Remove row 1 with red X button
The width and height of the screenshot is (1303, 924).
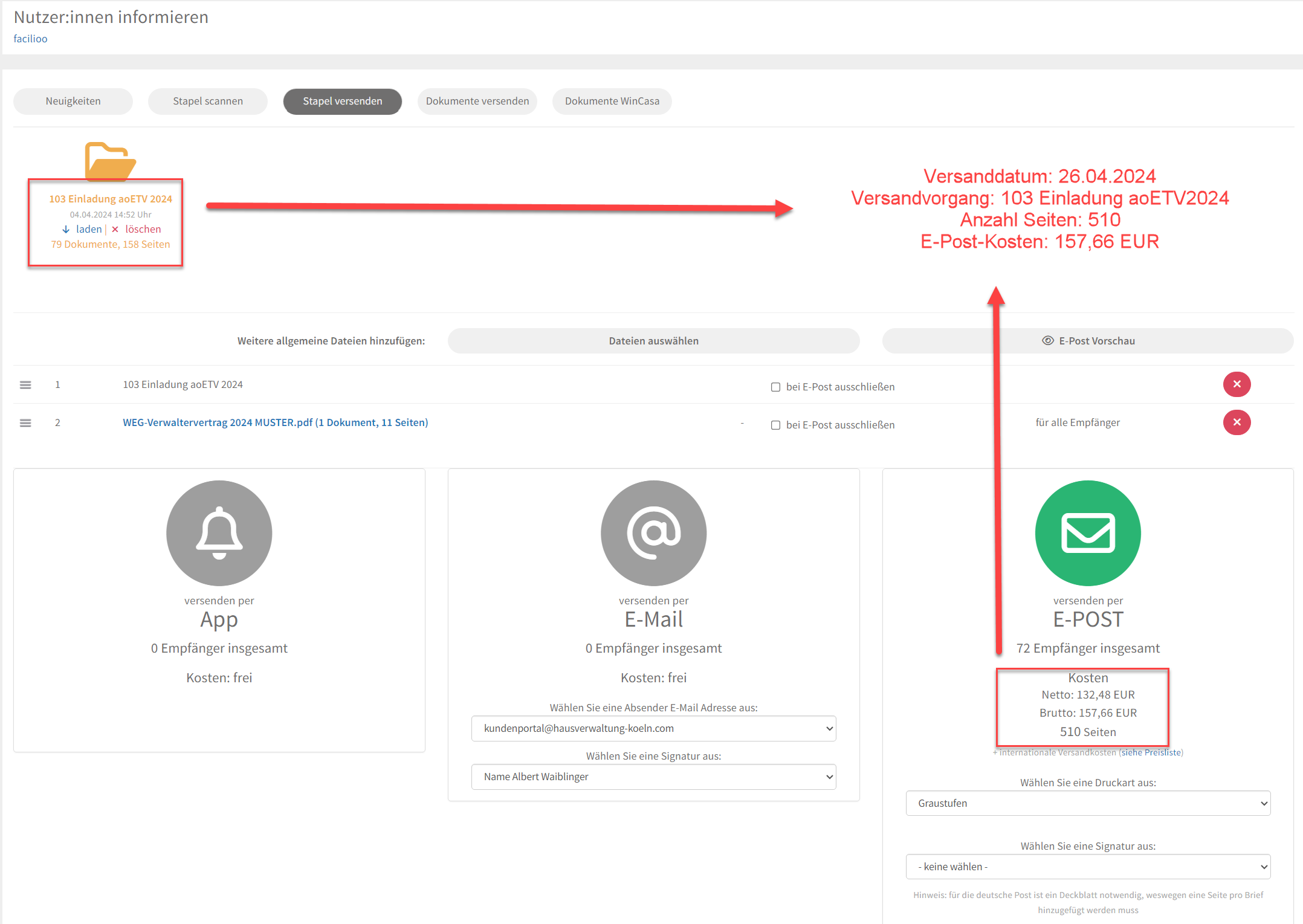1236,384
